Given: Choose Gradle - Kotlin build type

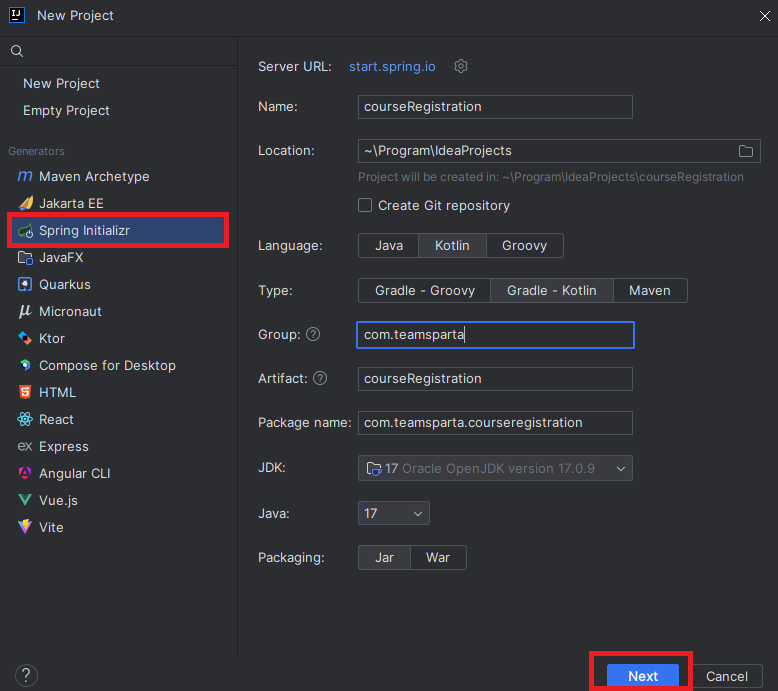Looking at the screenshot, I should point(552,290).
